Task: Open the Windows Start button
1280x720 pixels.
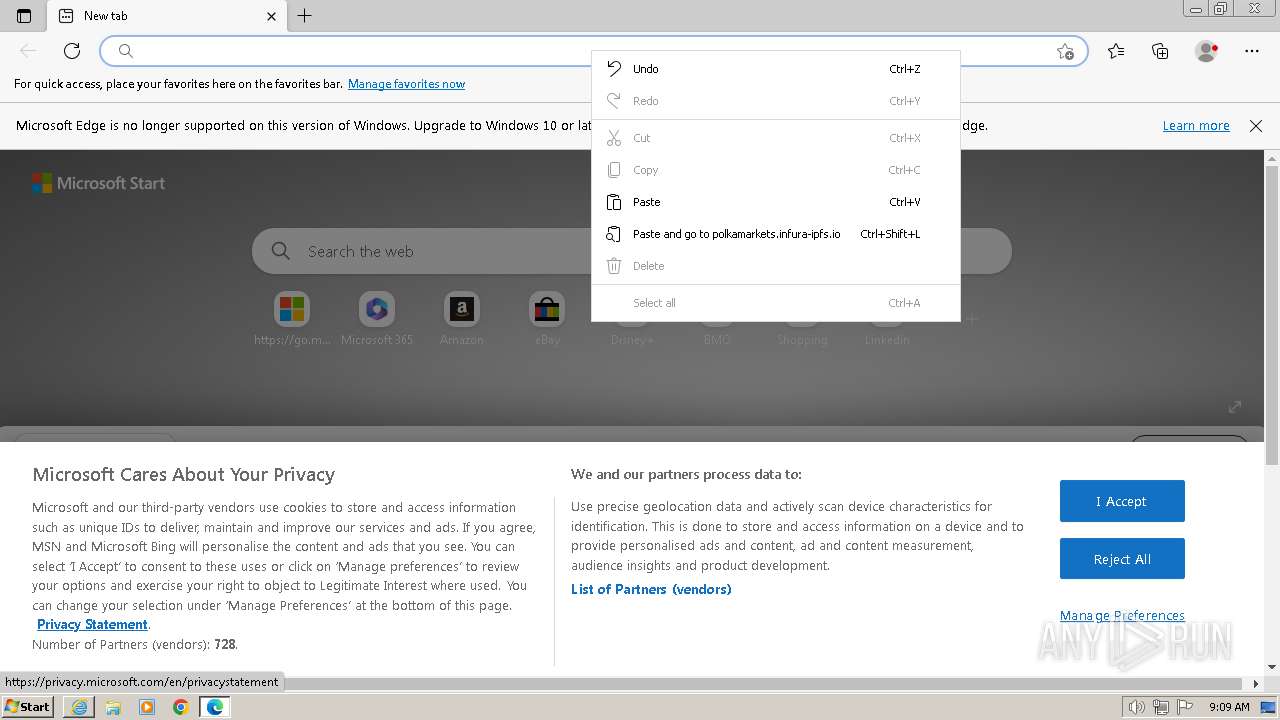Action: [x=28, y=706]
